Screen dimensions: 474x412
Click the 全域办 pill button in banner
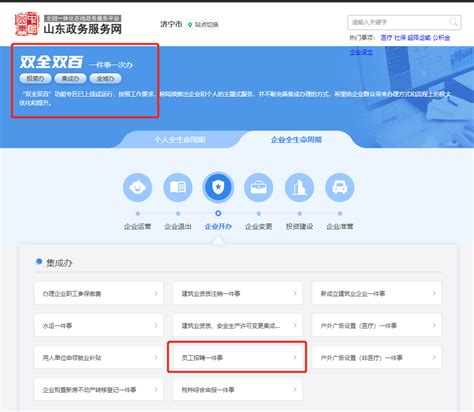(x=105, y=79)
